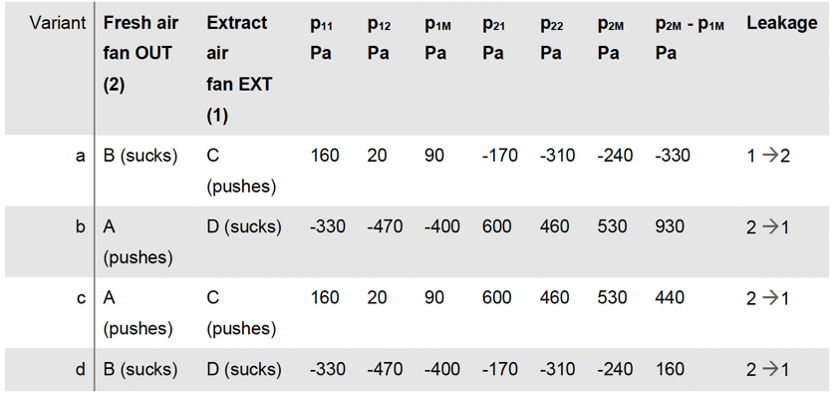The width and height of the screenshot is (837, 397).
Task: Select the 440 value in row c
Action: (x=669, y=298)
